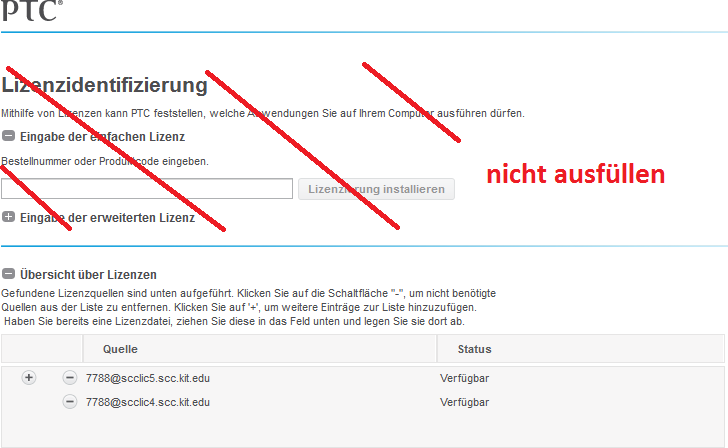Image resolution: width=728 pixels, height=448 pixels.
Task: Collapse 'Übersicht über Lizenzen' minus icon
Action: tap(8, 274)
